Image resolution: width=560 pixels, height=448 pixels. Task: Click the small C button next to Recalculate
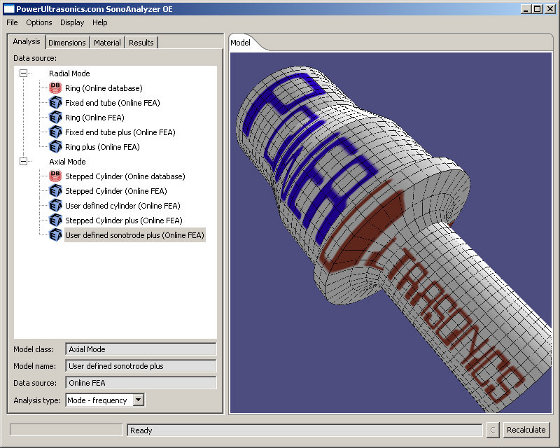tap(492, 429)
